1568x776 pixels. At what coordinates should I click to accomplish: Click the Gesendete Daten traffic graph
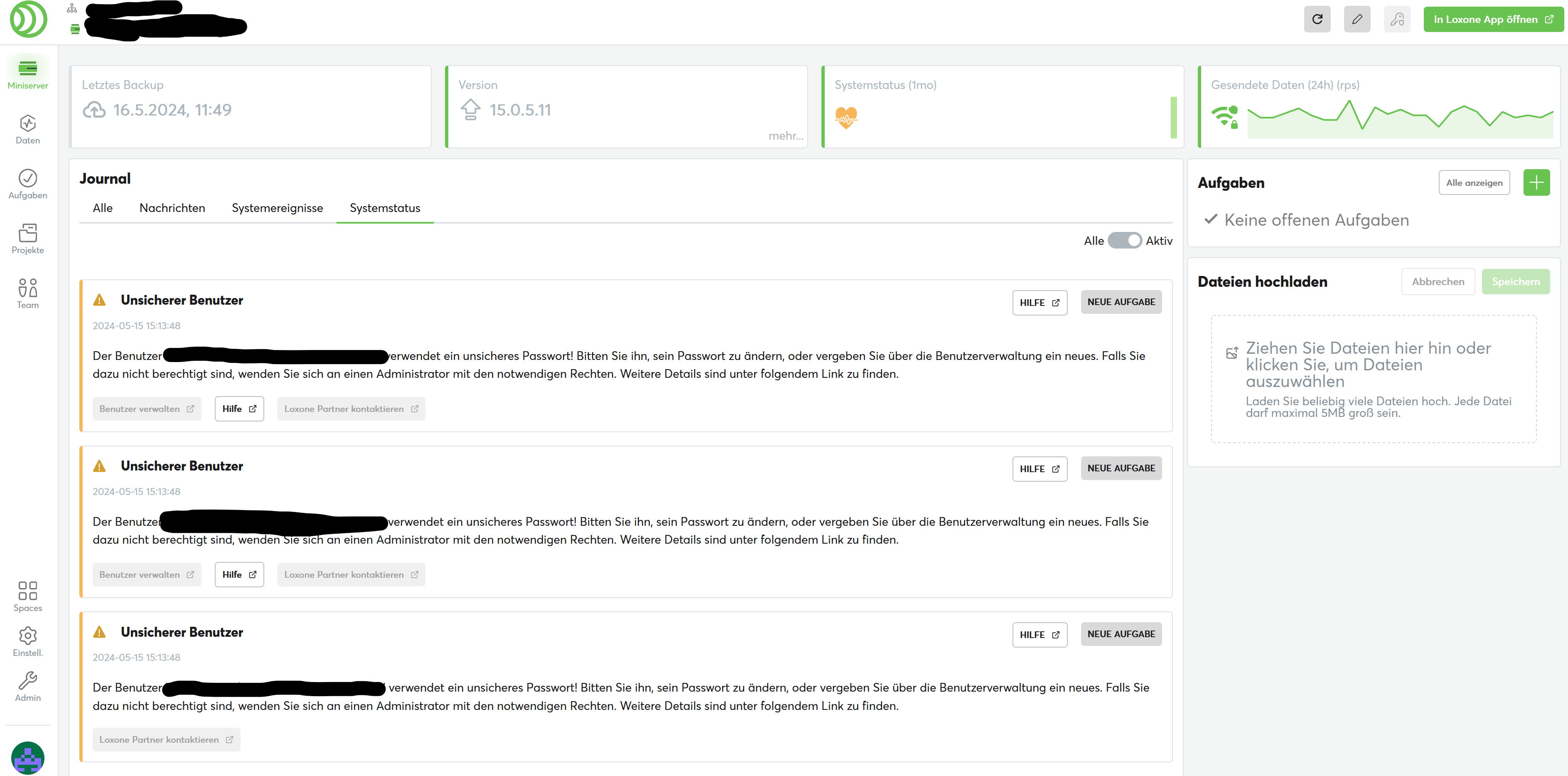[1399, 119]
